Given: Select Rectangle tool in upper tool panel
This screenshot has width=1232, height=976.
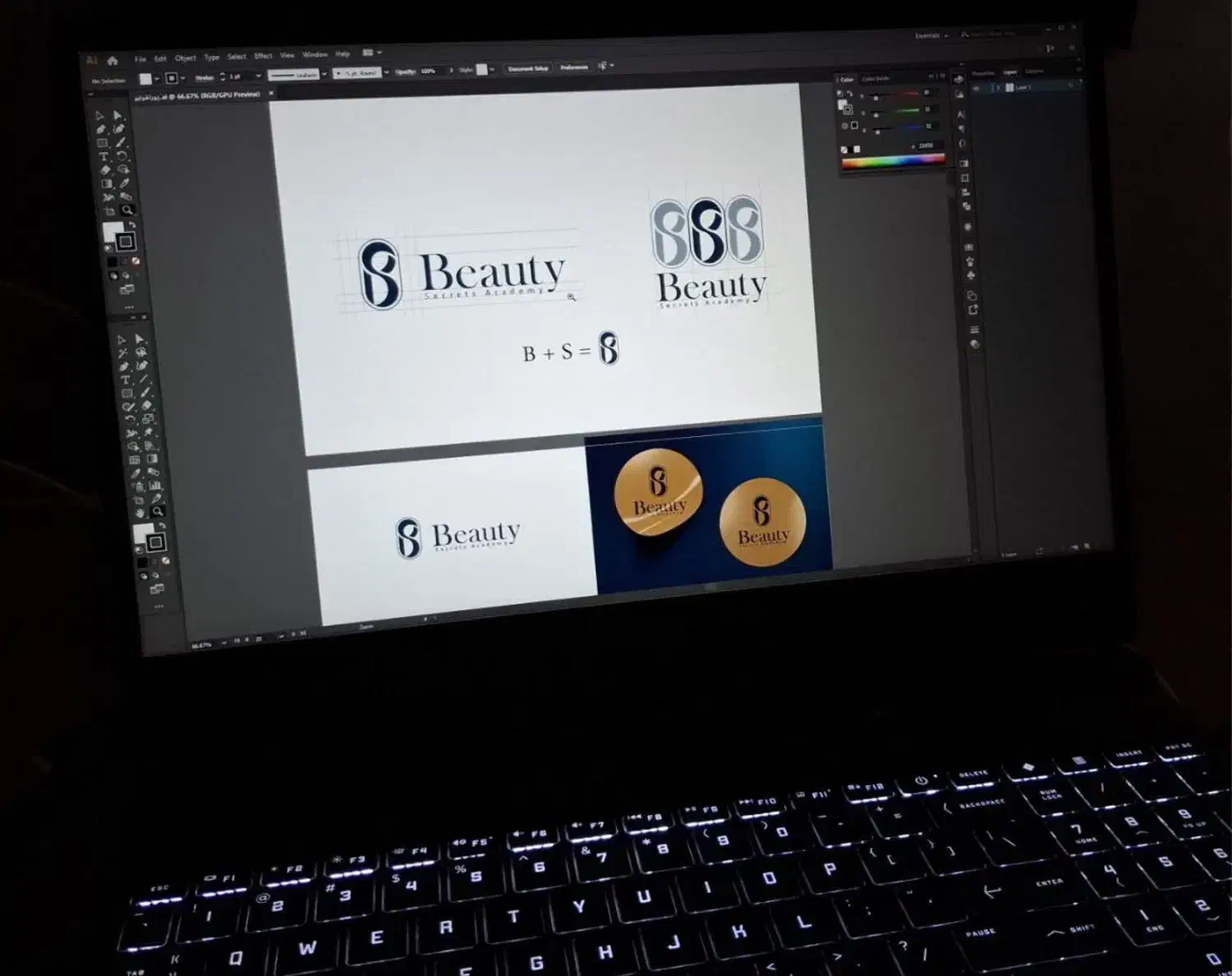Looking at the screenshot, I should [x=103, y=143].
